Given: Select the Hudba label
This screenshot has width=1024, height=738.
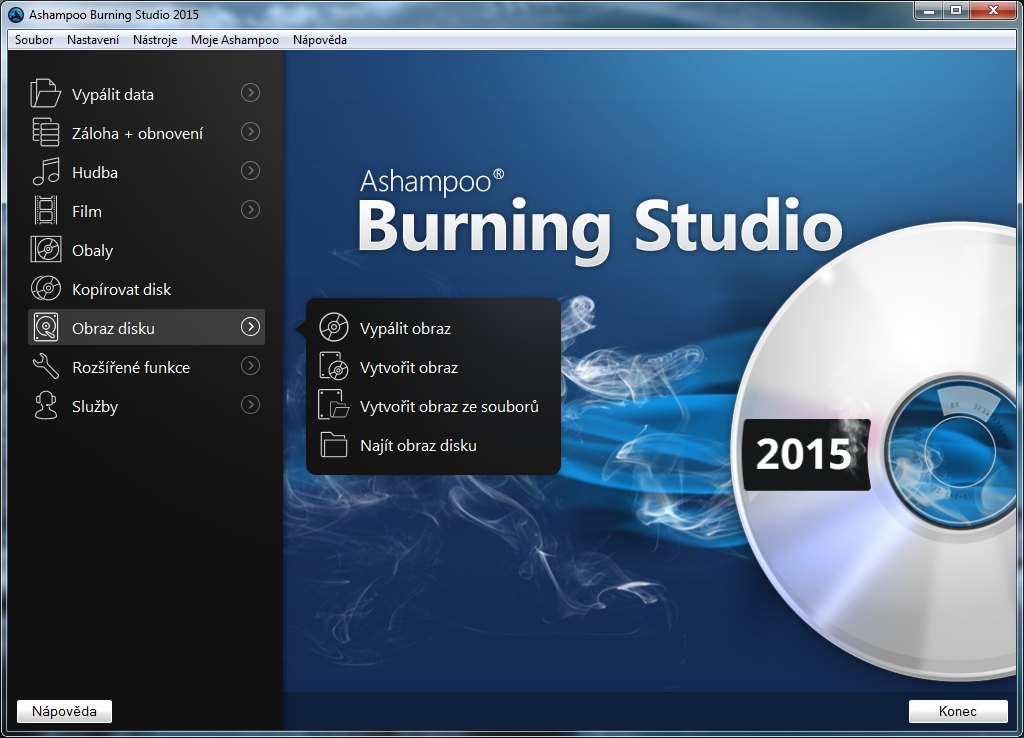Looking at the screenshot, I should tap(95, 172).
